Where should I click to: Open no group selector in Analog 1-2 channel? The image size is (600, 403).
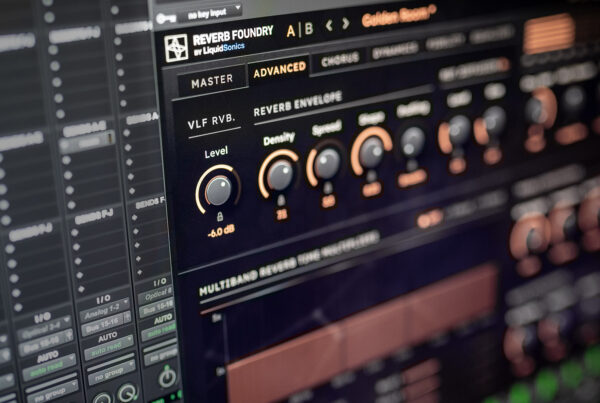[x=112, y=372]
